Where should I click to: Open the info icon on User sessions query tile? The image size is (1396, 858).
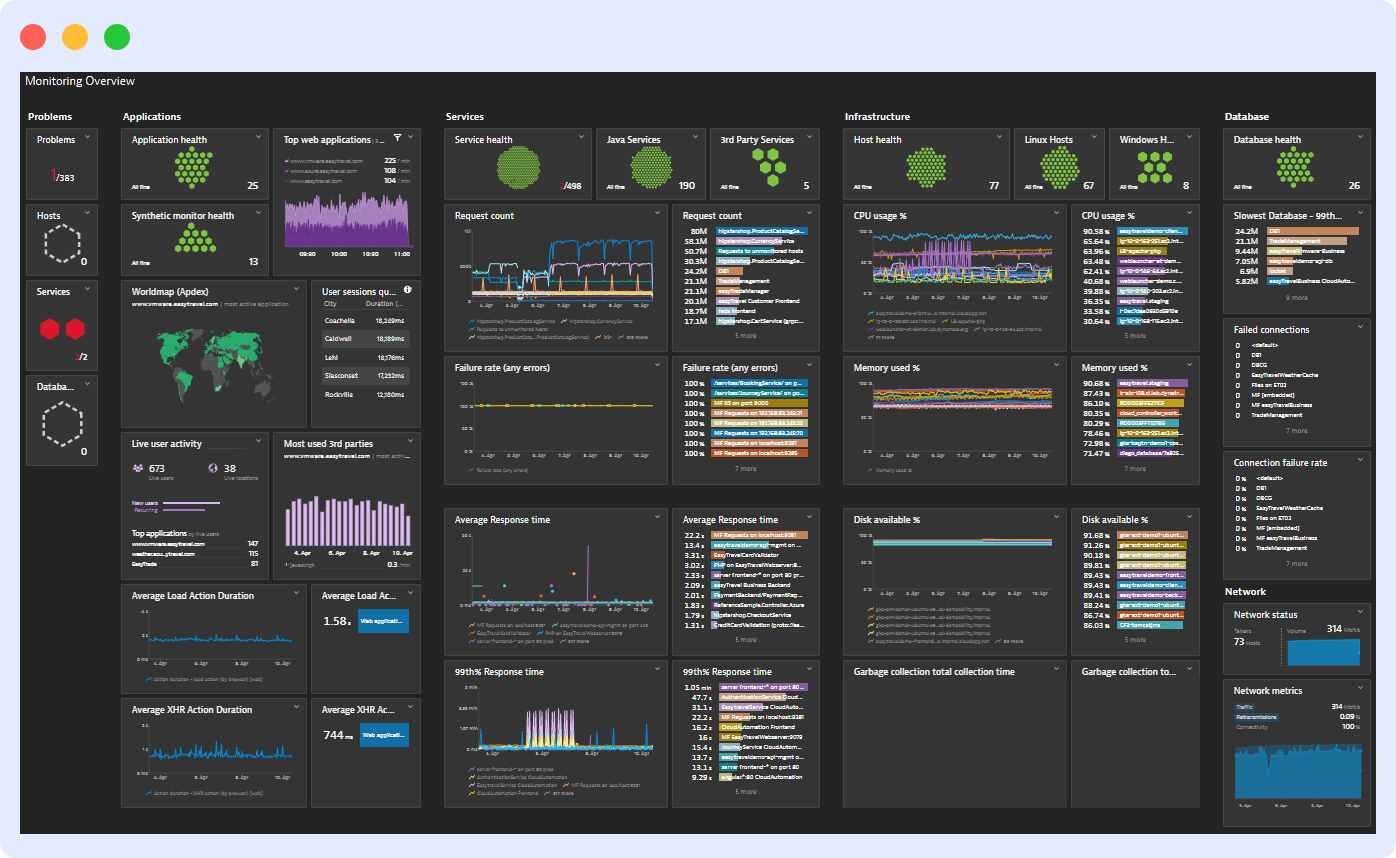407,290
